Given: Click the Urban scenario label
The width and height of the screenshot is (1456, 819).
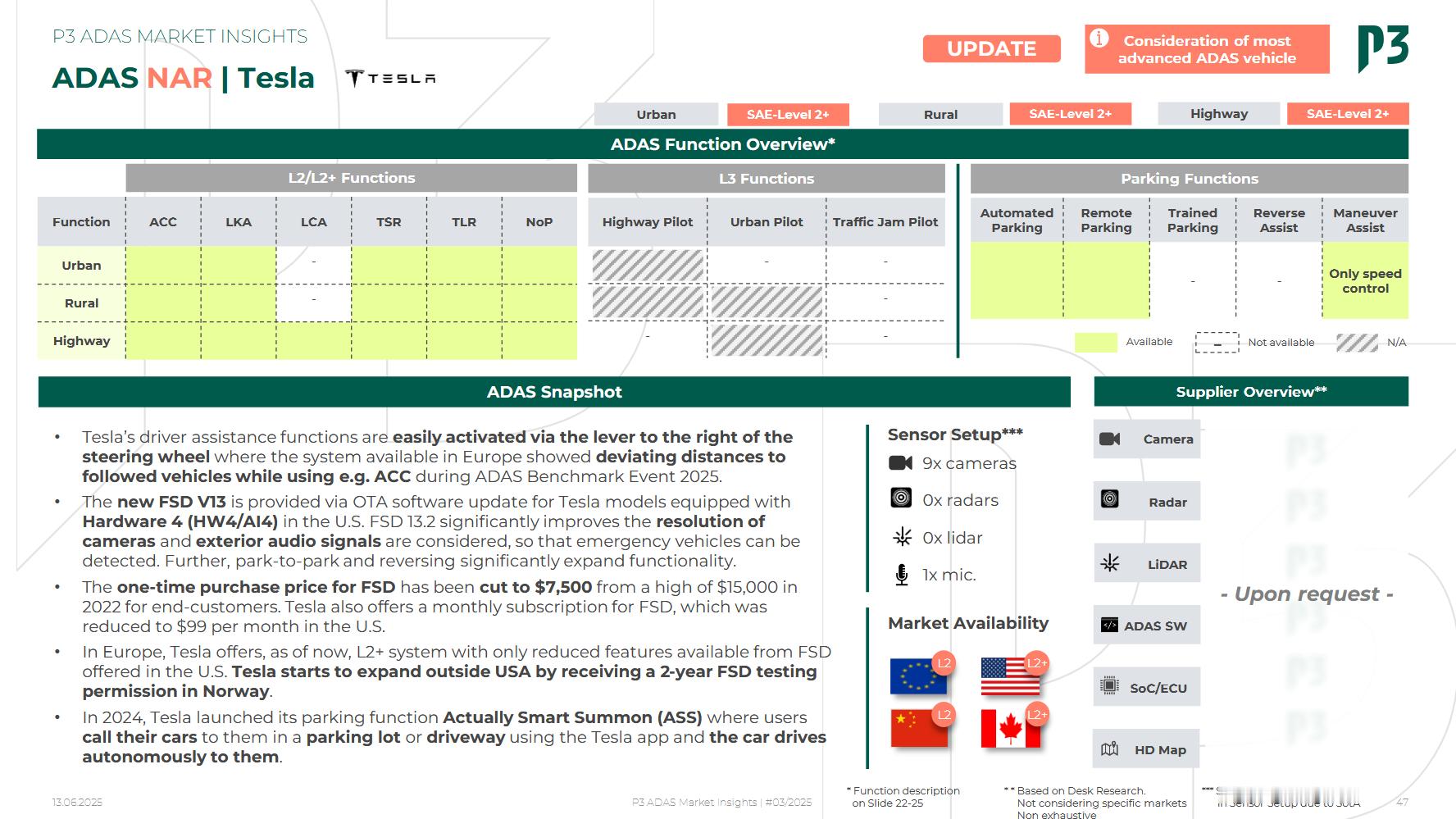Looking at the screenshot, I should click(656, 114).
